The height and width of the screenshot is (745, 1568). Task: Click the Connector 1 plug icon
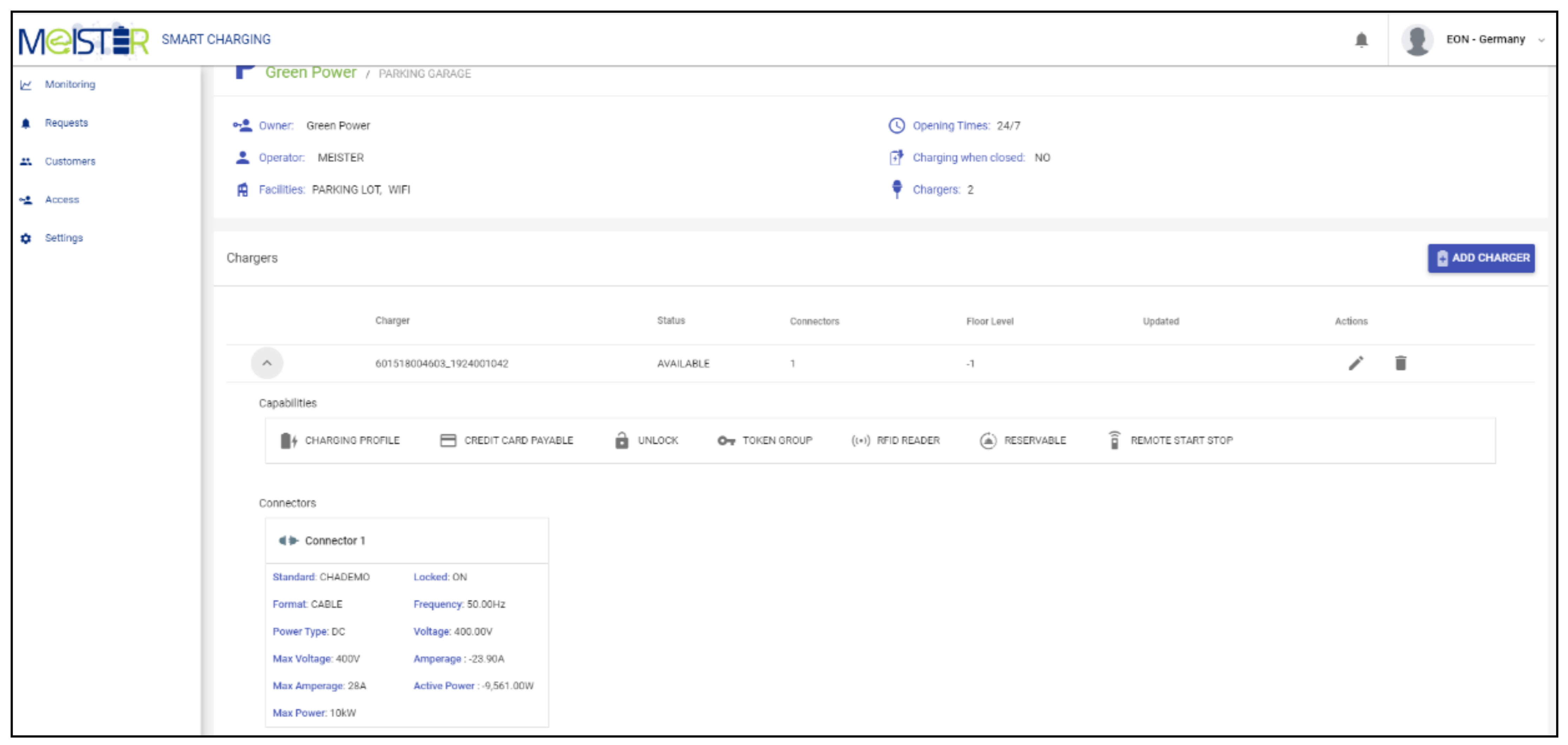(x=288, y=541)
